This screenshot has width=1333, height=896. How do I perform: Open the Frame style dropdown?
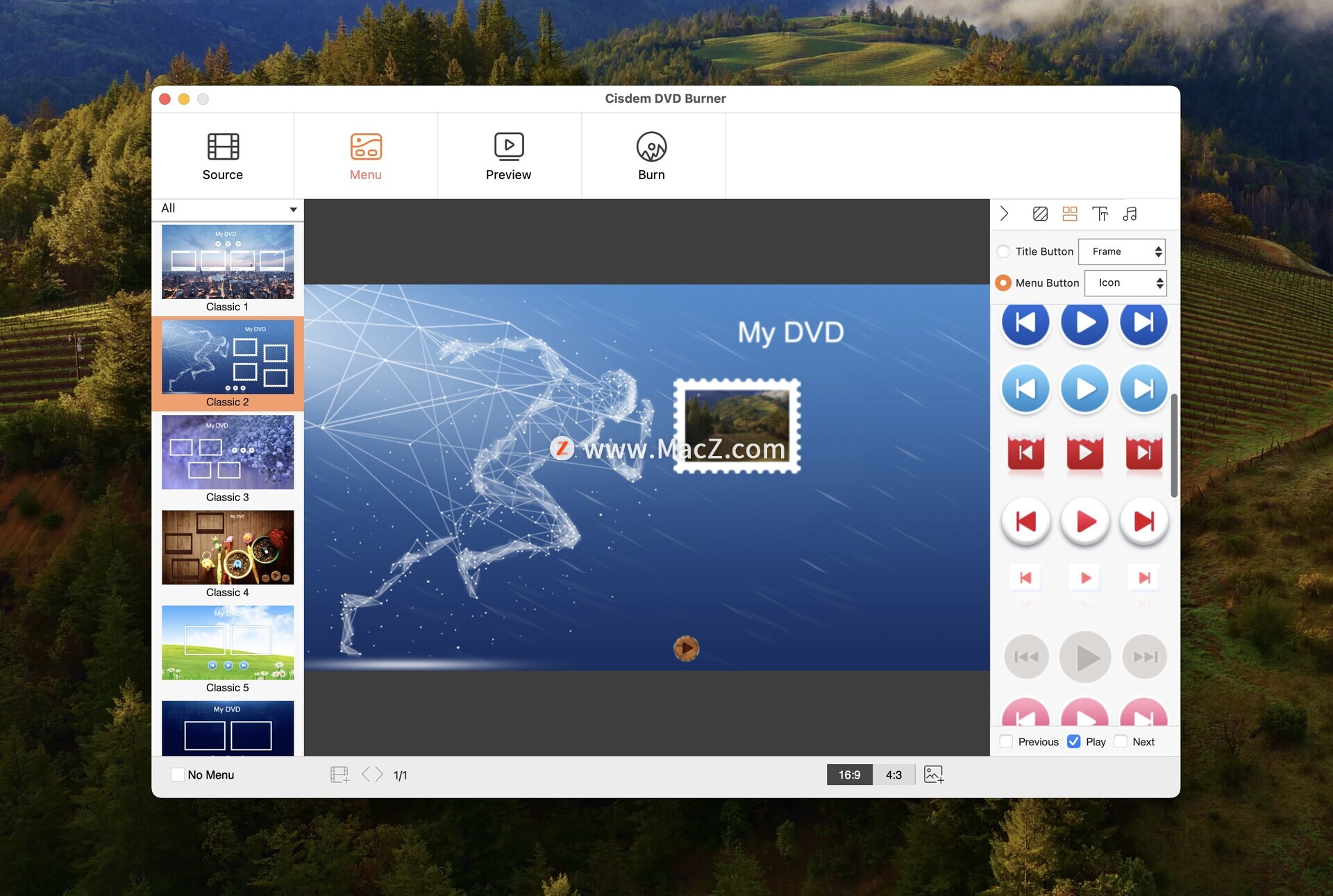[x=1121, y=251]
